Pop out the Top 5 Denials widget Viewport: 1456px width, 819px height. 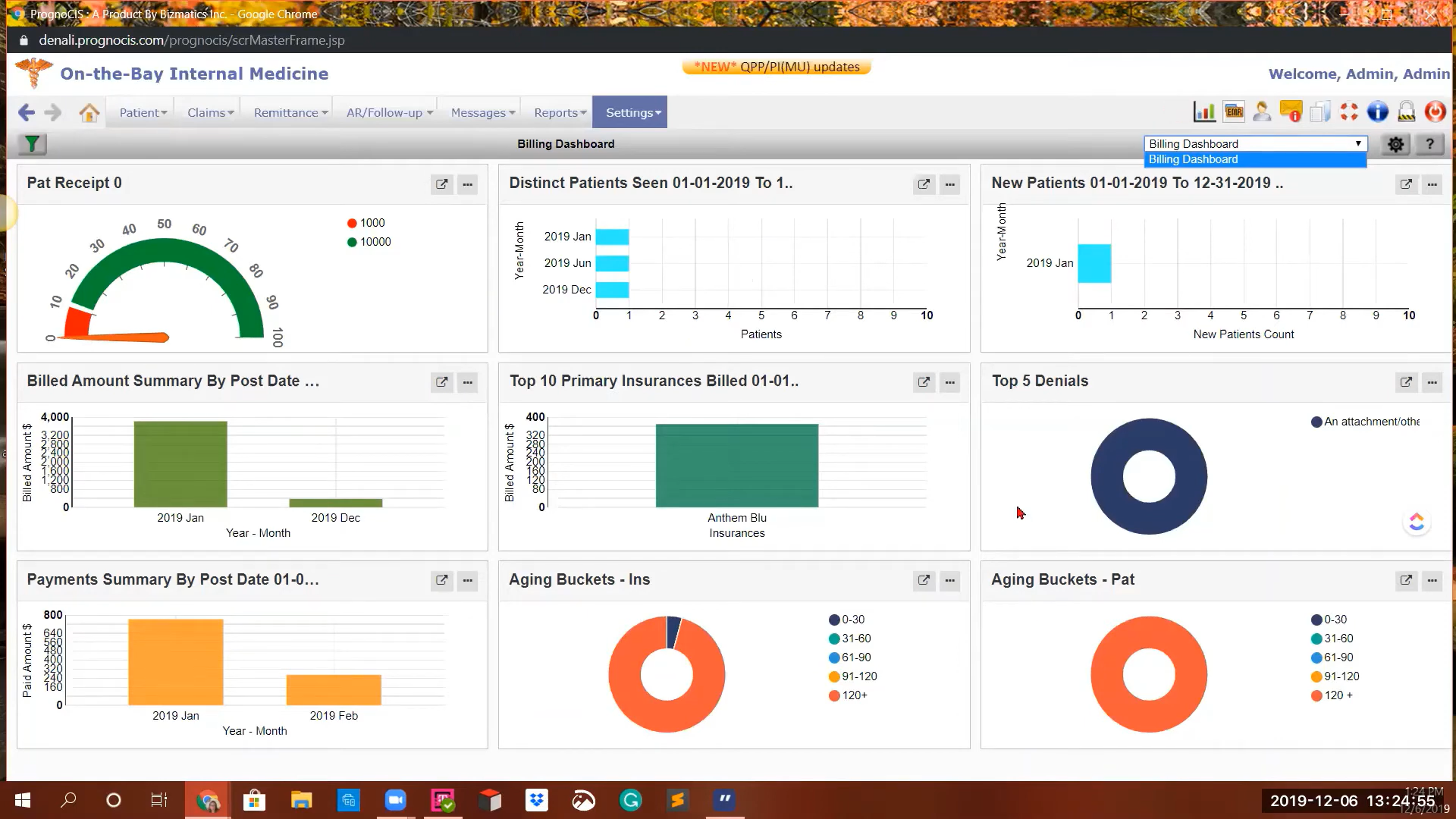tap(1406, 382)
